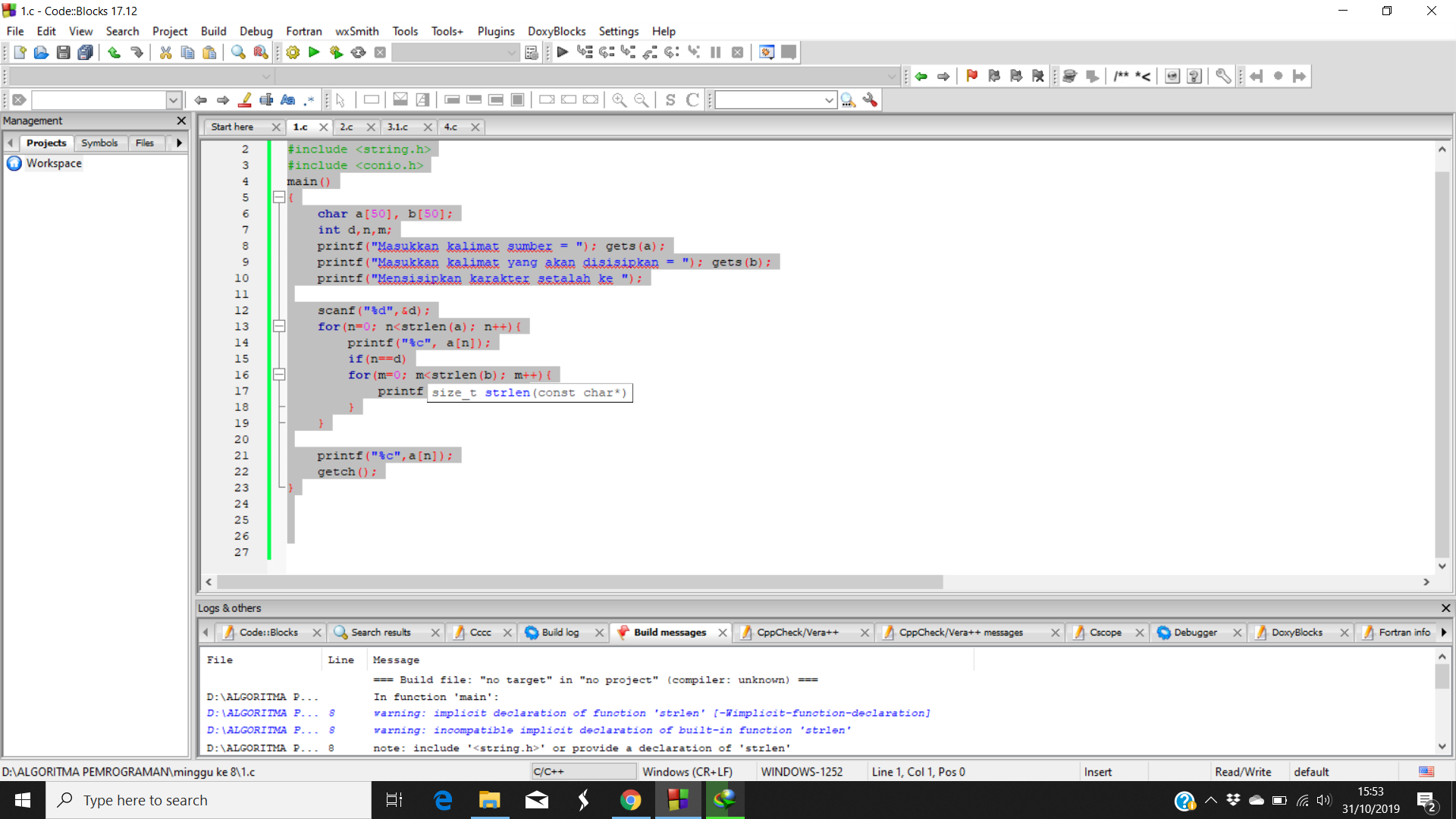Viewport: 1456px width, 819px height.
Task: Click the Save all files icon
Action: coord(86,52)
